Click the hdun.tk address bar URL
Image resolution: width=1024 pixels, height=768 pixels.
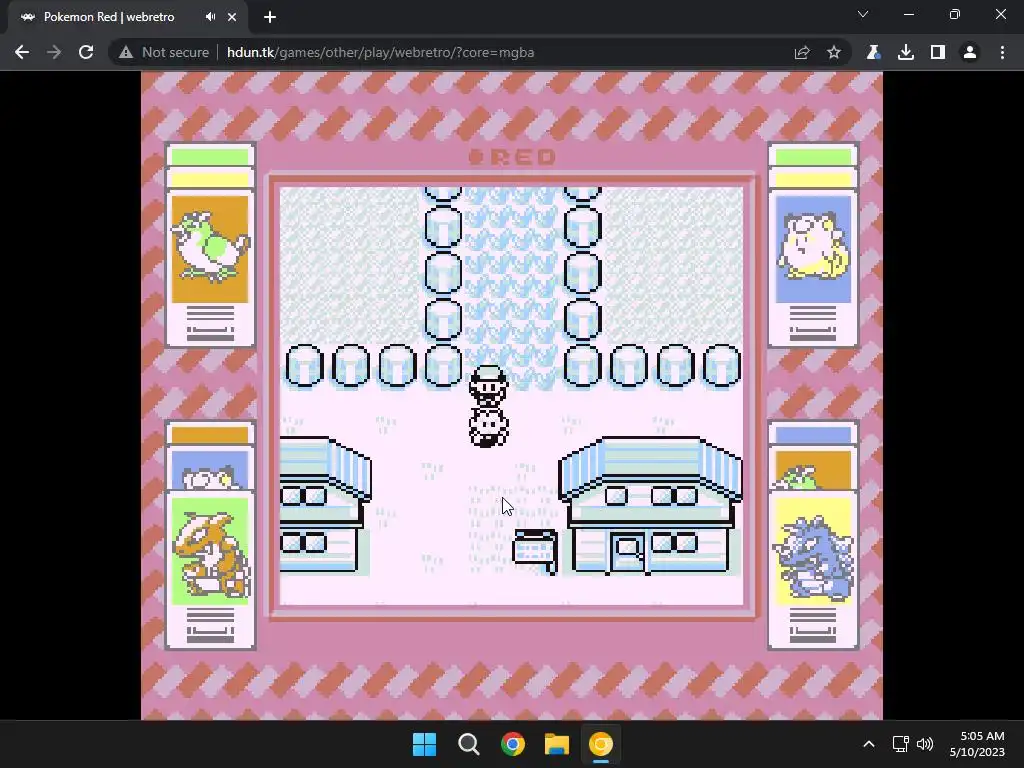point(380,52)
